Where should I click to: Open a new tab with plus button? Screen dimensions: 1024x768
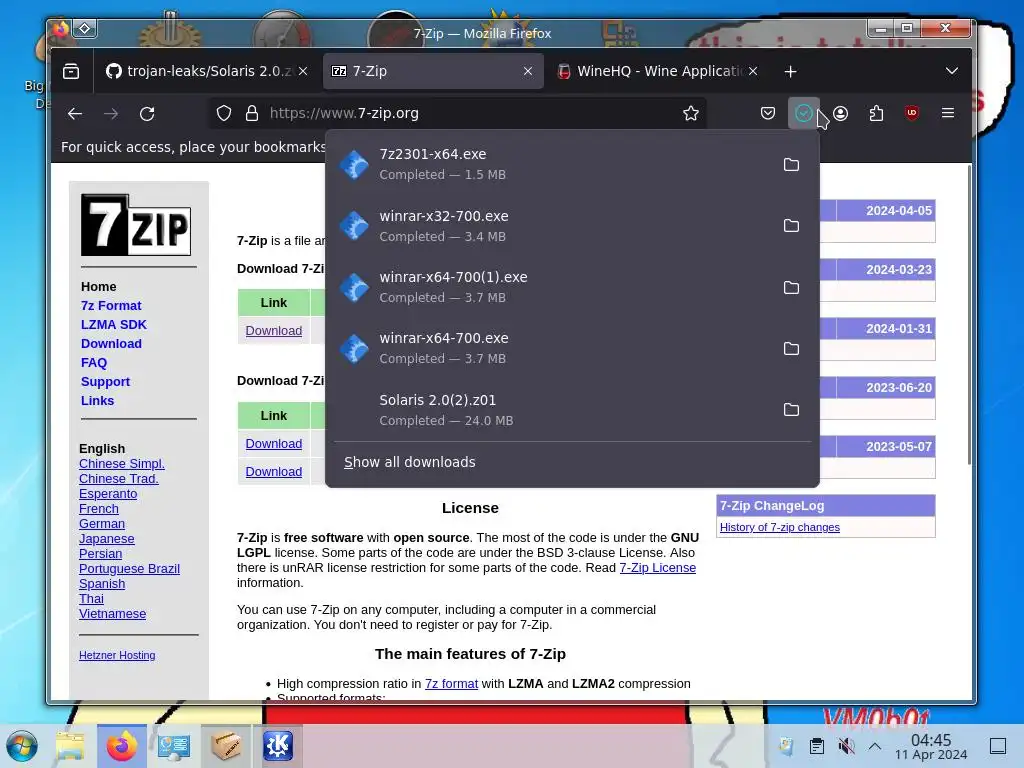point(790,71)
